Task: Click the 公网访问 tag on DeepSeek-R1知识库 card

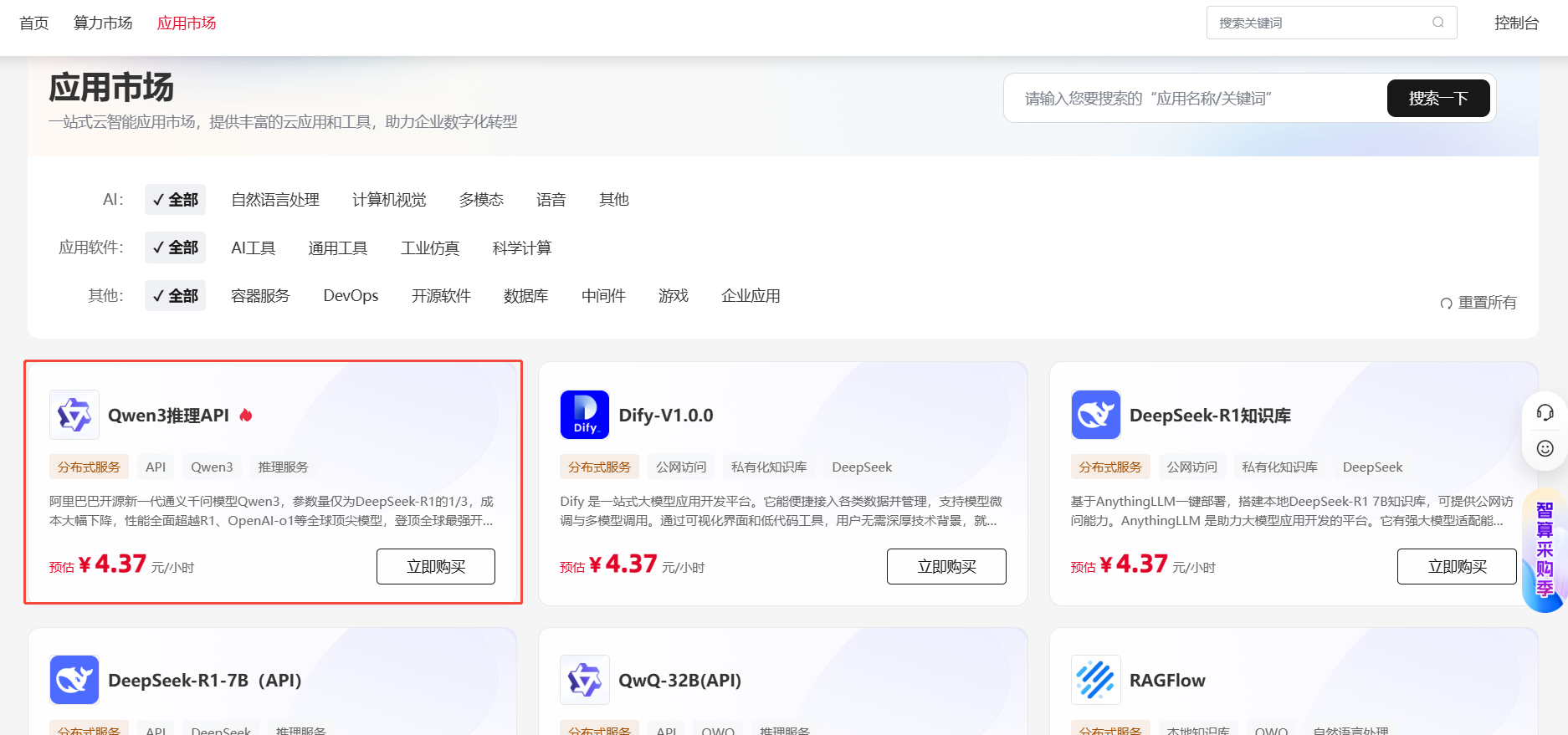Action: click(1192, 467)
